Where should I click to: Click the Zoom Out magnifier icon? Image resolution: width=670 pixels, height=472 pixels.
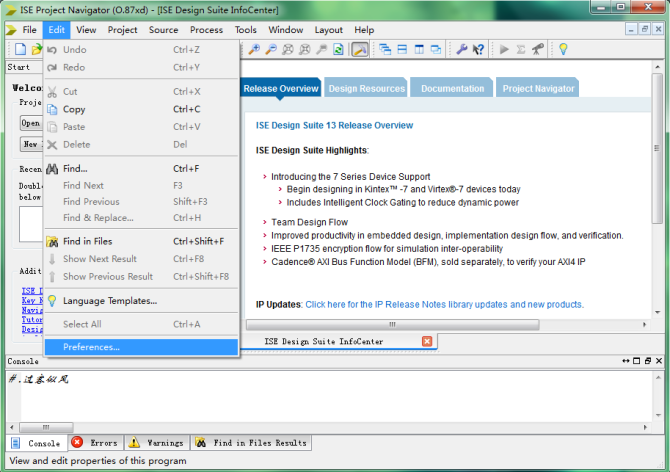(271, 49)
